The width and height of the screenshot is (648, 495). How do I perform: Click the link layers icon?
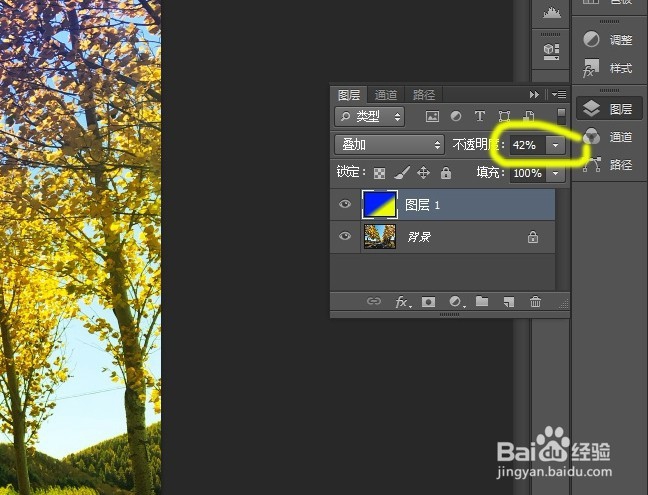[374, 301]
